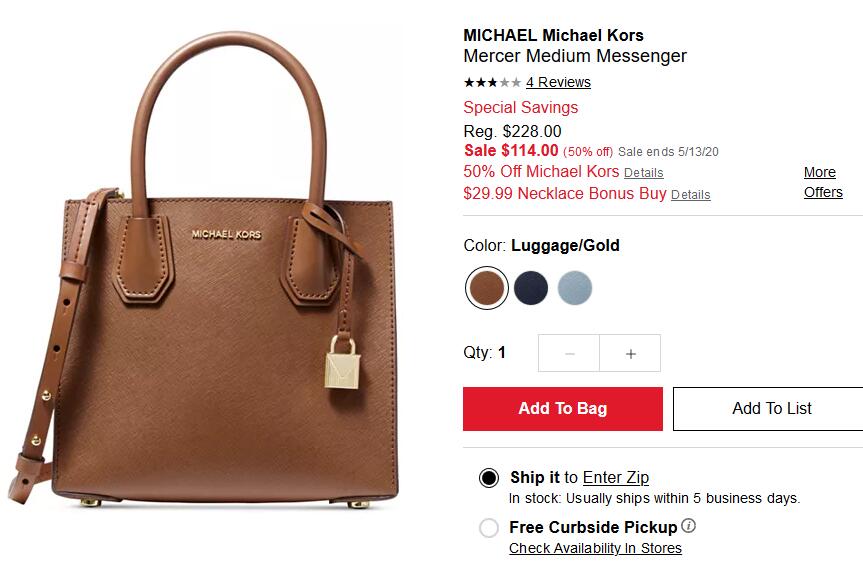
Task: Click the Enter Zip link
Action: pos(616,477)
